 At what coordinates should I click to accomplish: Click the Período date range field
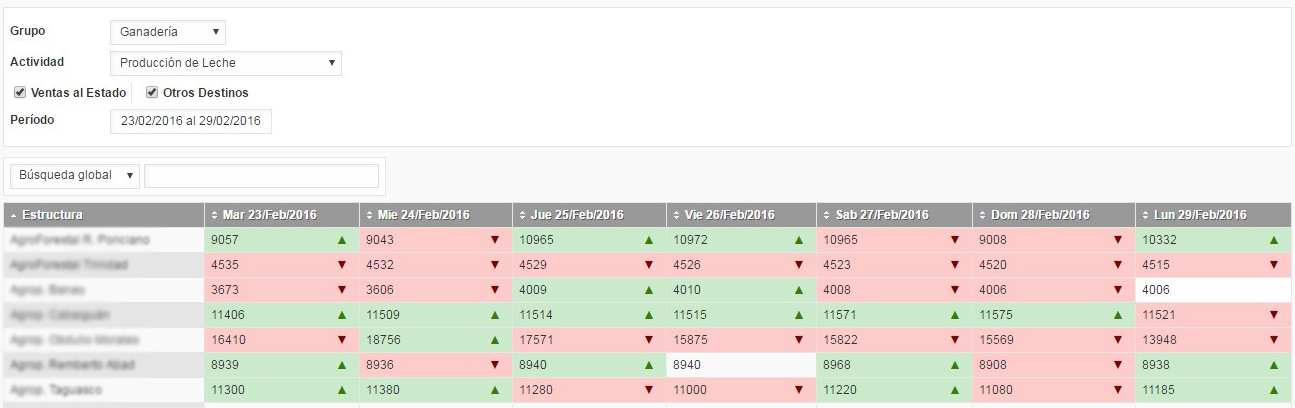(x=190, y=121)
